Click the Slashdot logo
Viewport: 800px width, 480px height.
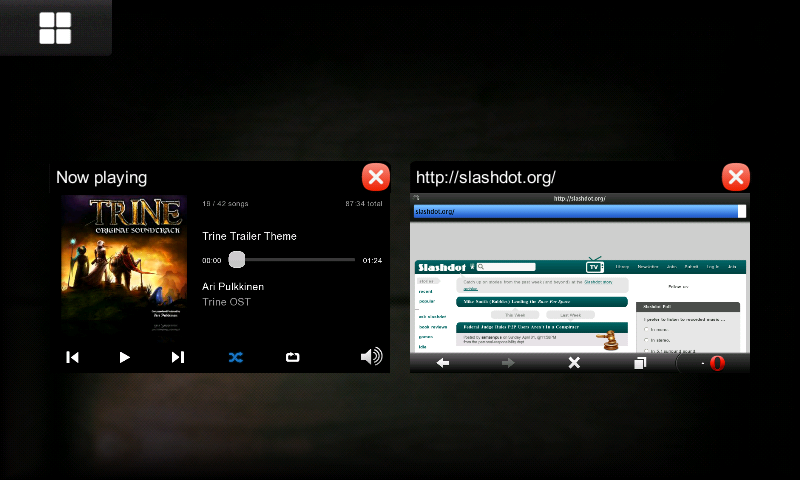(x=442, y=267)
